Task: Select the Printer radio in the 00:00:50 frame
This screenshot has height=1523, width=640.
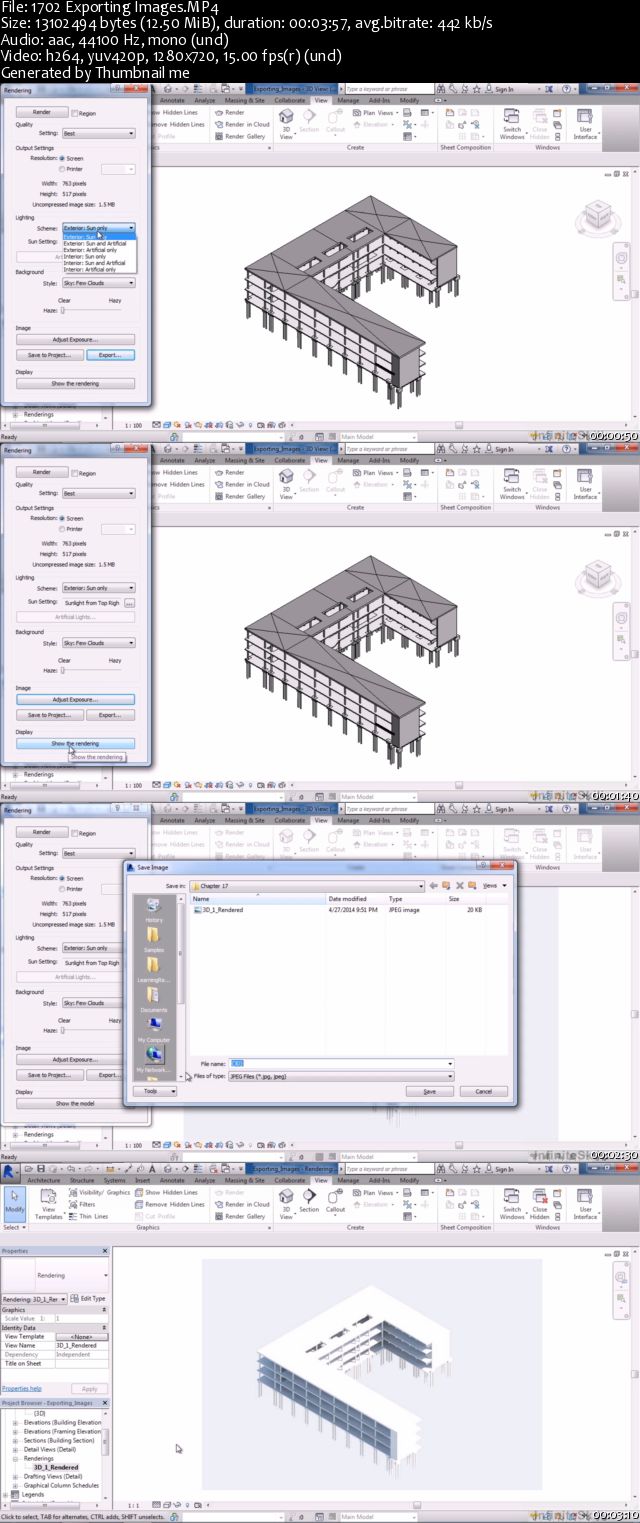Action: click(62, 169)
